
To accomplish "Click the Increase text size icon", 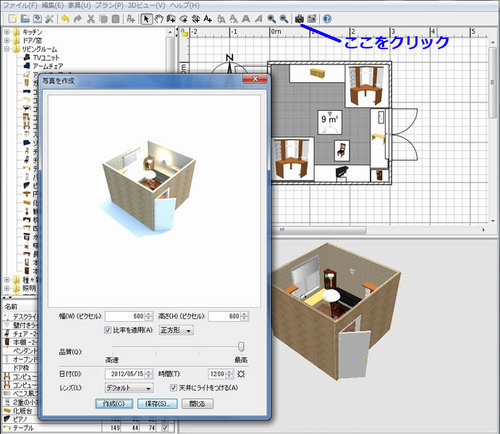I will pyautogui.click(x=221, y=19).
